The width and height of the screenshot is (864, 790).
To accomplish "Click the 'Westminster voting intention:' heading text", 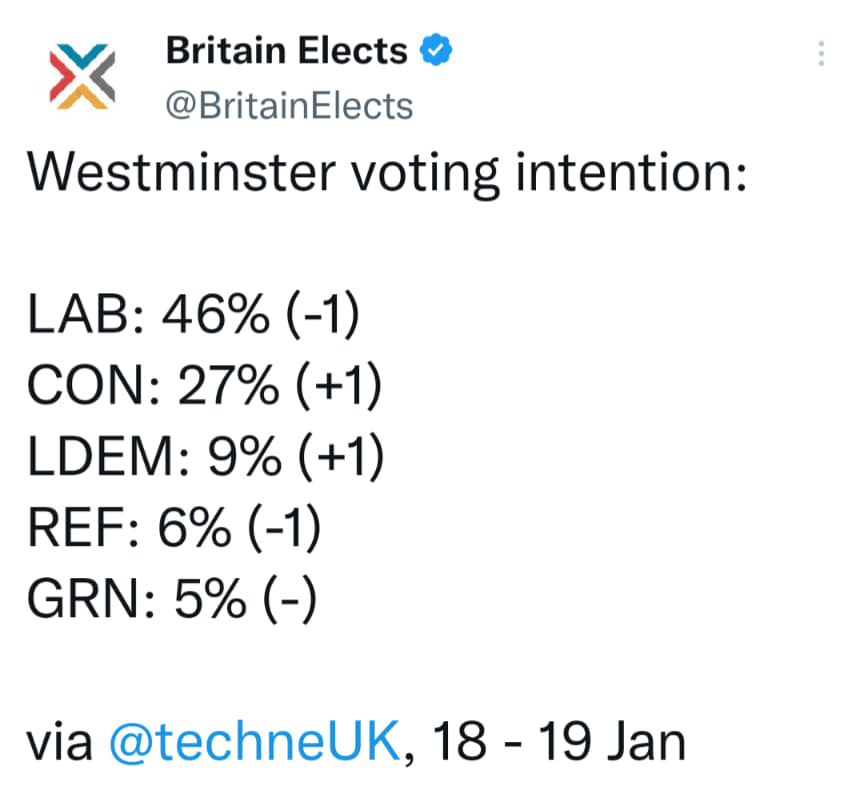I will (384, 177).
